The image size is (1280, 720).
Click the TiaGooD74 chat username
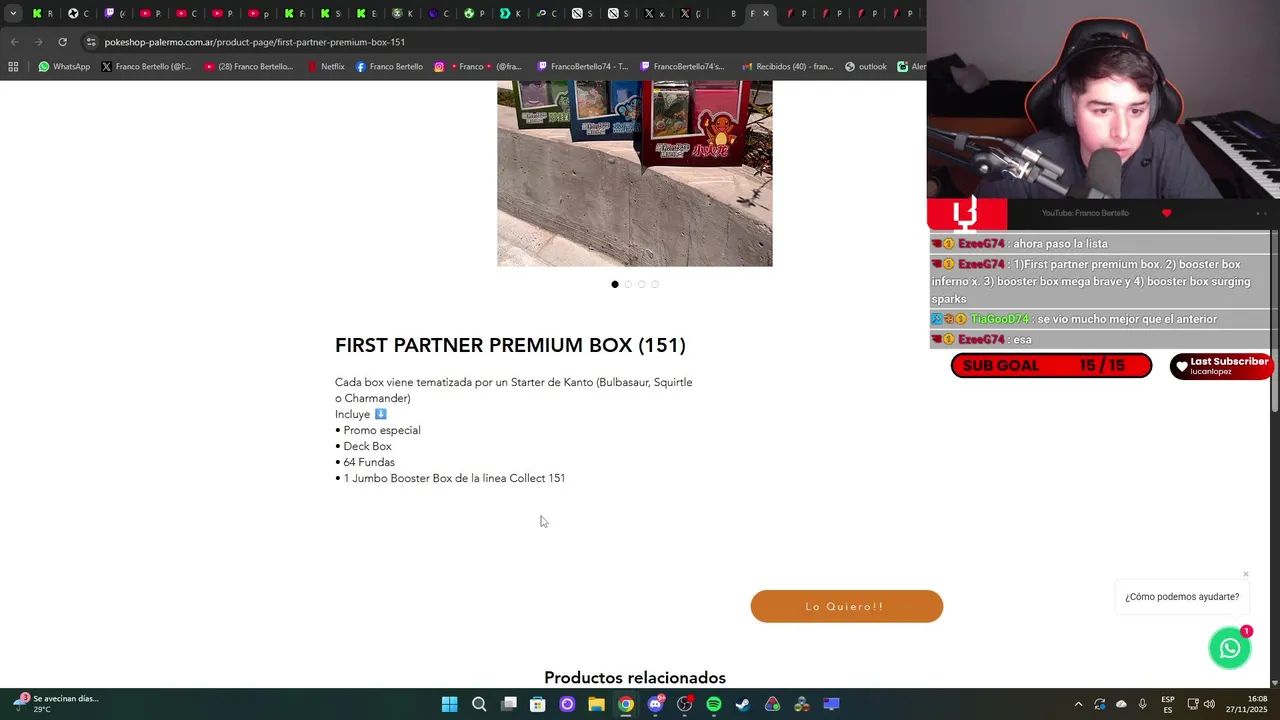(x=999, y=319)
